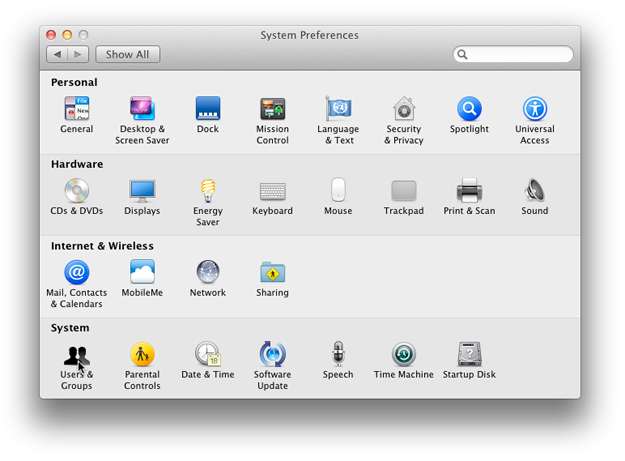Open Energy Saver preferences

click(x=207, y=191)
